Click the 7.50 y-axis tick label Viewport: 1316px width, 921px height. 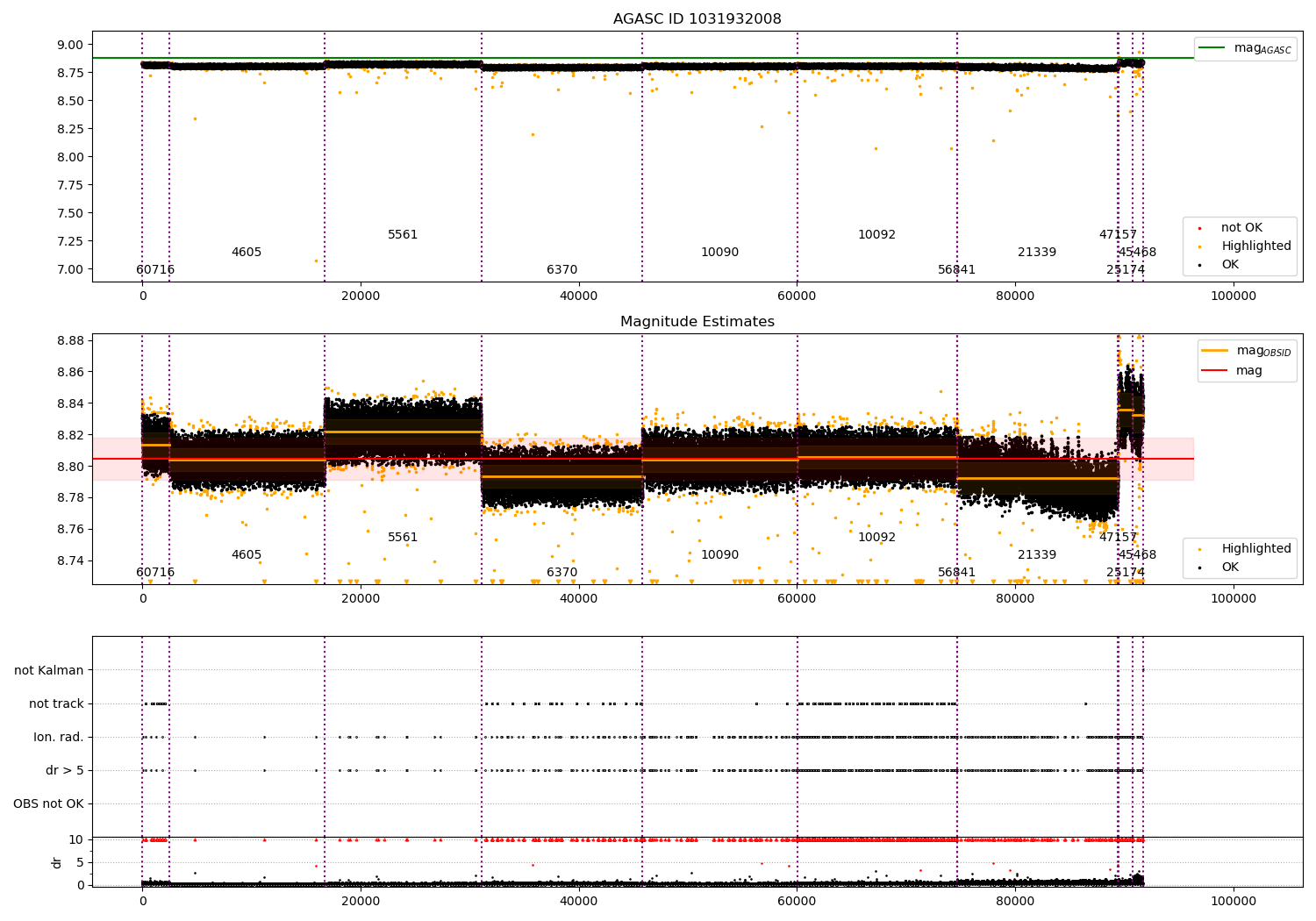(70, 213)
